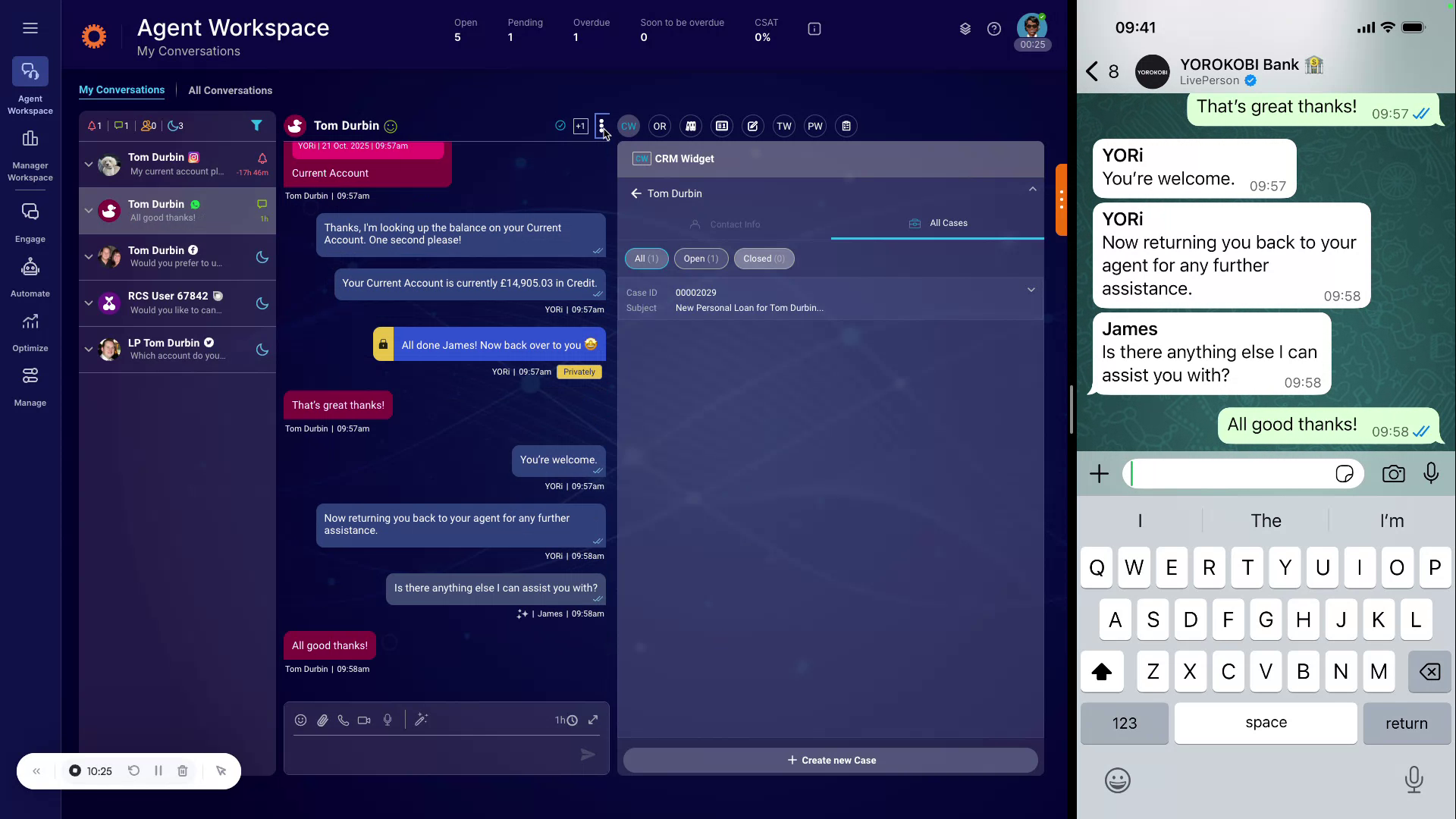Screen dimensions: 1456x819
Task: Expand the Tom Durbin case details row
Action: click(x=1031, y=290)
